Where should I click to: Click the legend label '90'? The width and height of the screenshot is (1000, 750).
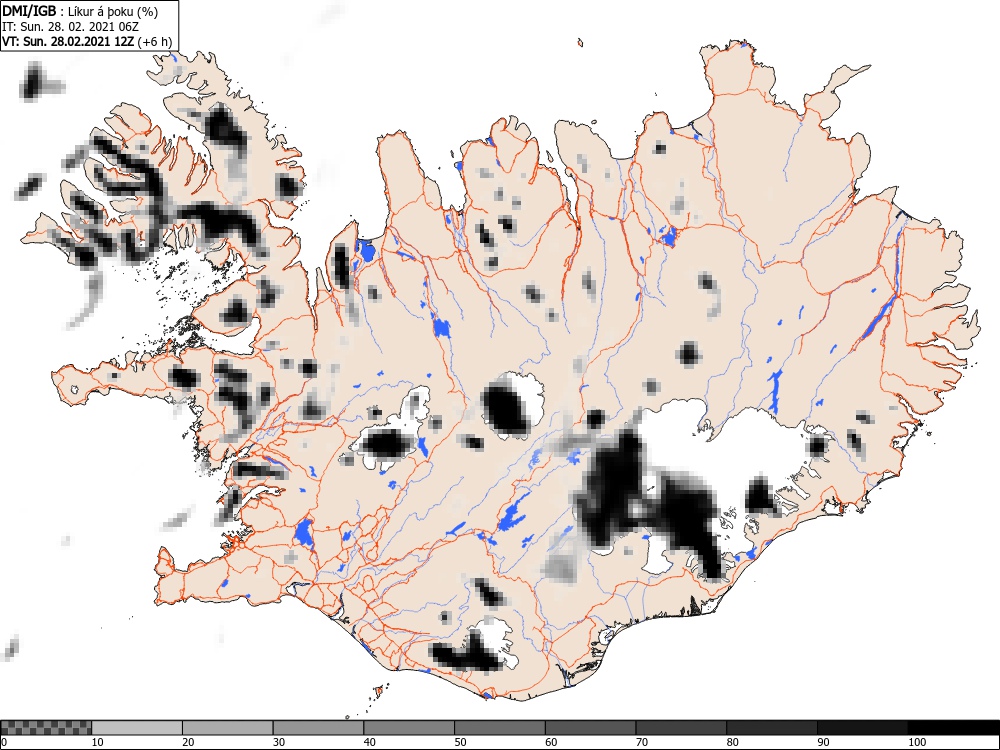823,742
